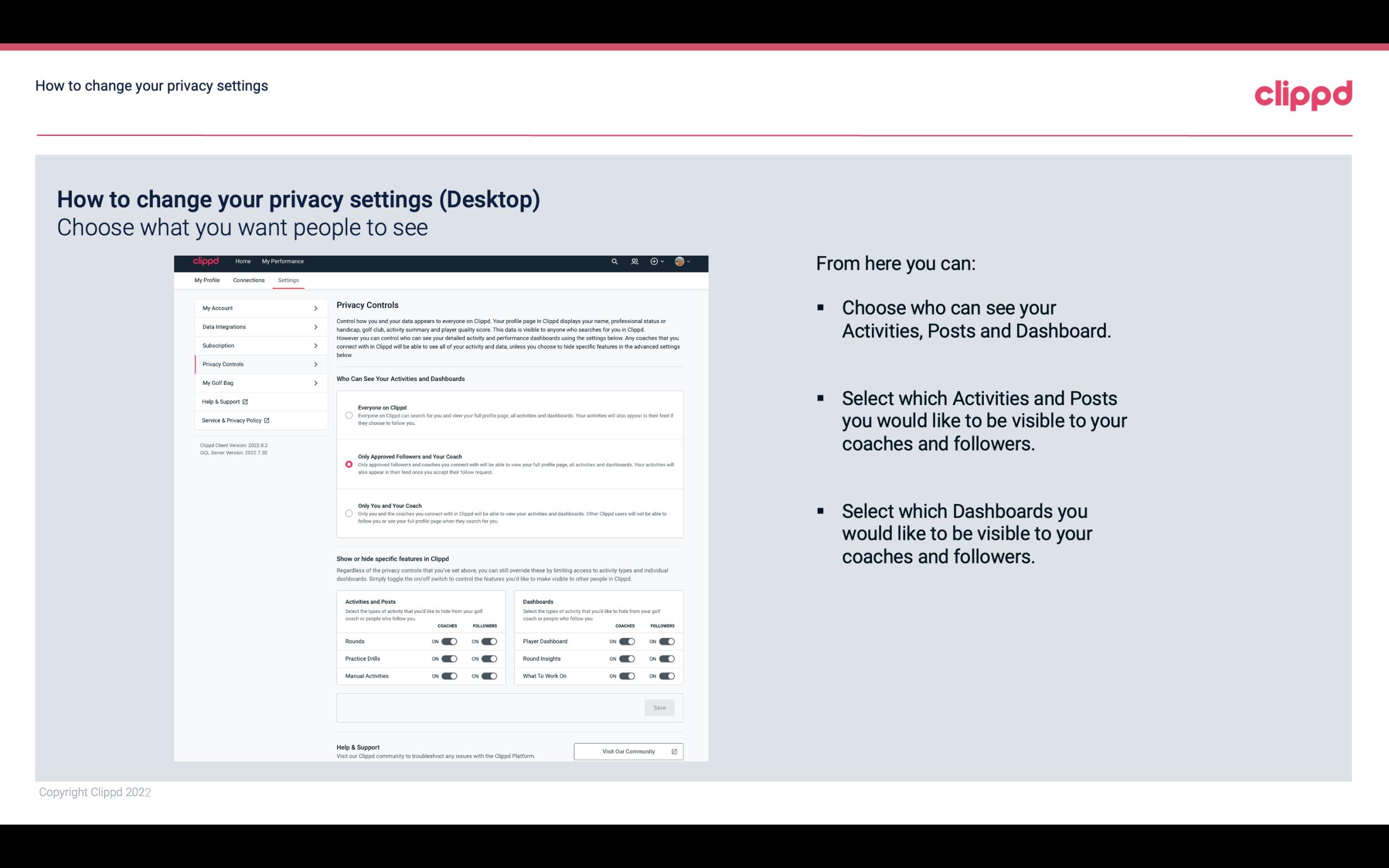Toggle Practice Drills visibility for Coaches ON
The image size is (1389, 868).
click(448, 659)
